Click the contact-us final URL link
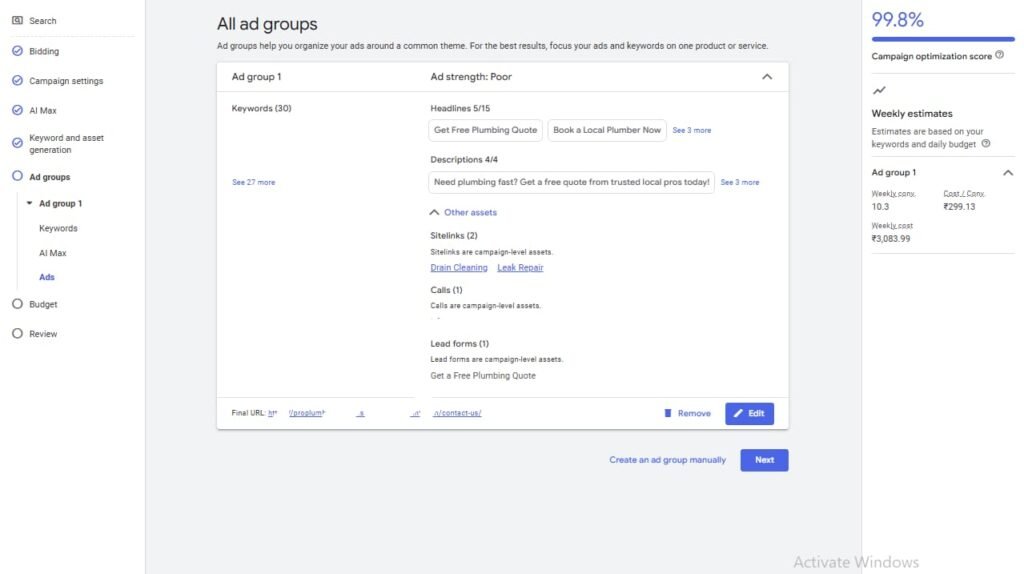 point(457,413)
